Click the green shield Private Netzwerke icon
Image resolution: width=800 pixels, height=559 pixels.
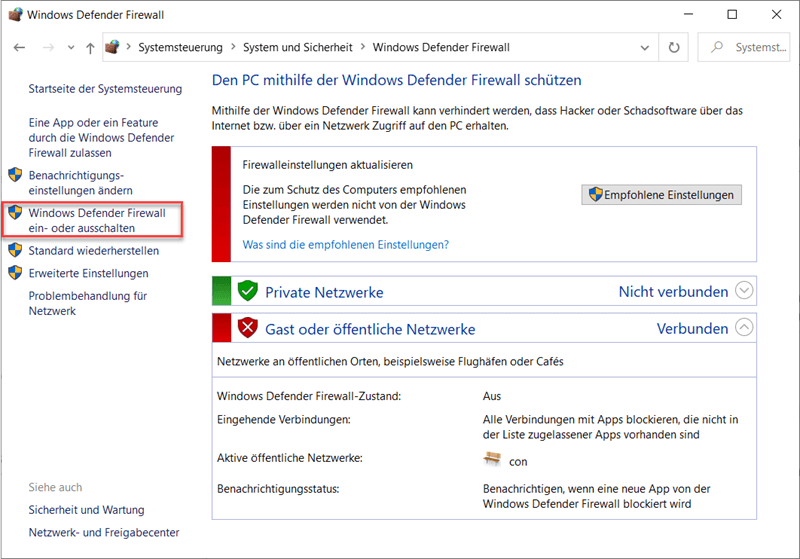point(247,291)
